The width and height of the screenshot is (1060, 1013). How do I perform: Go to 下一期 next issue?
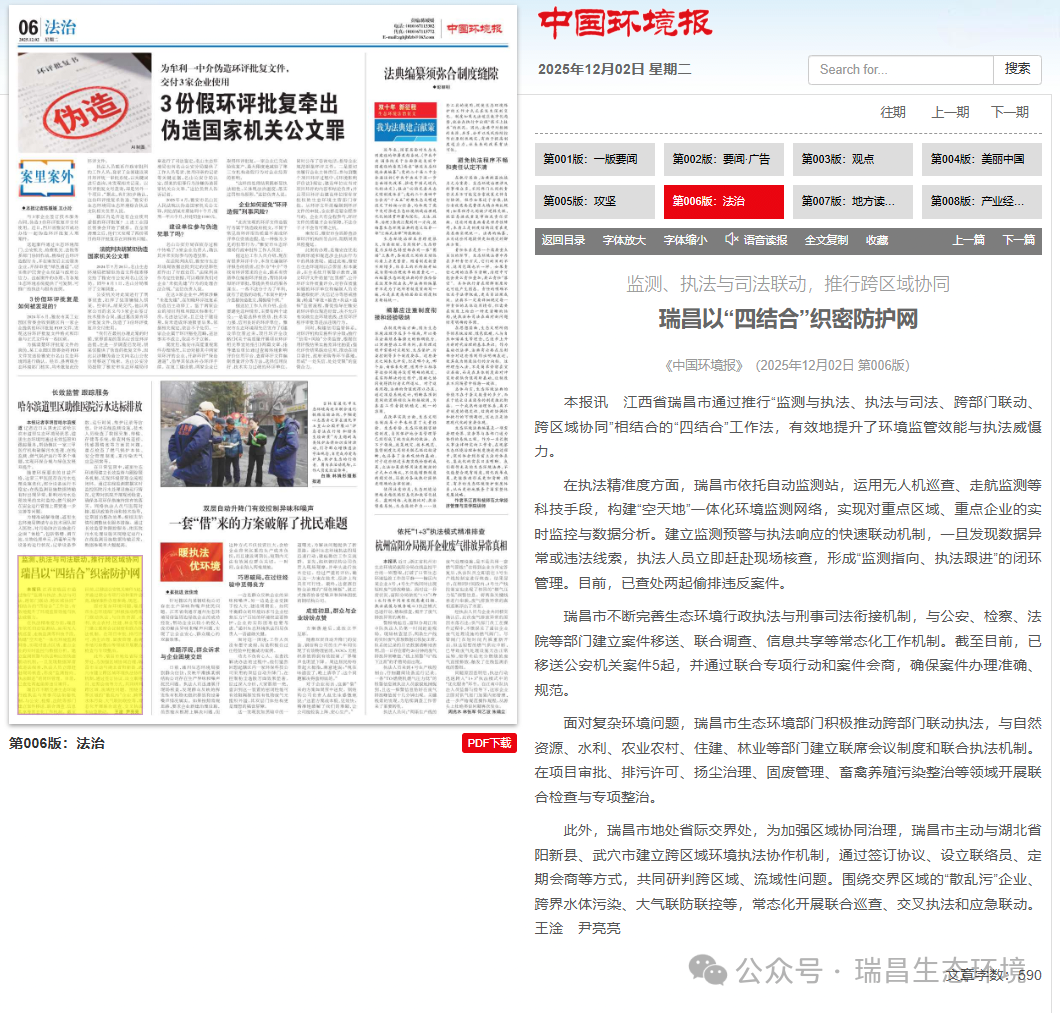pos(1009,112)
